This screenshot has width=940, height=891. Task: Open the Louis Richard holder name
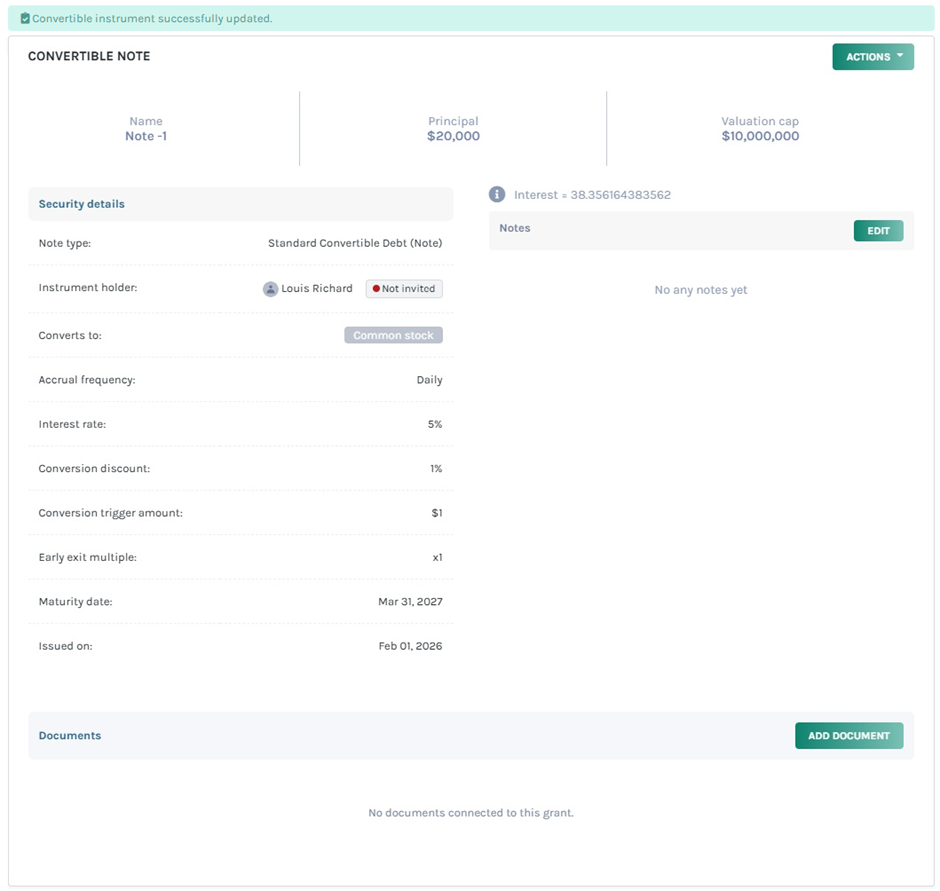click(317, 289)
